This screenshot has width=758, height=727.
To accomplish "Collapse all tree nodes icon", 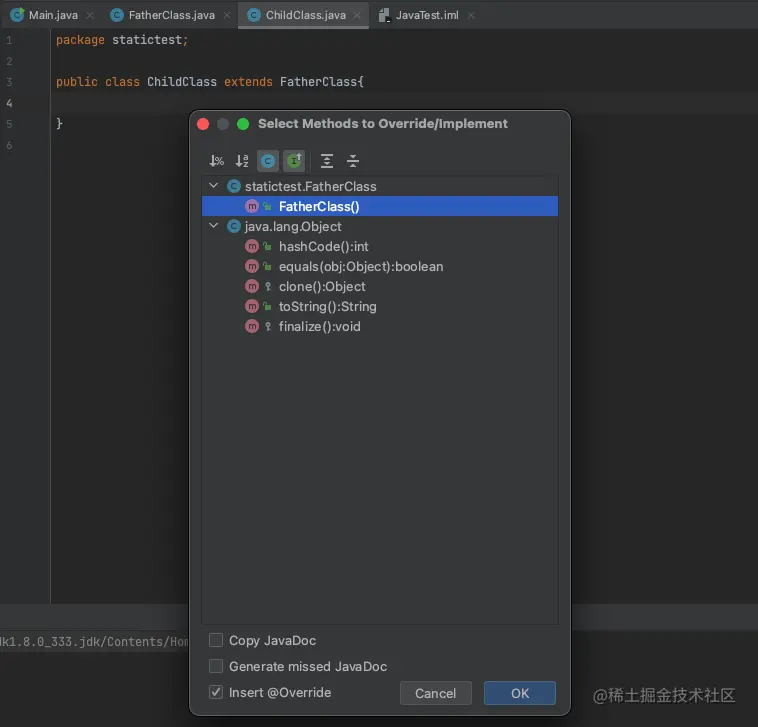I will (x=353, y=160).
